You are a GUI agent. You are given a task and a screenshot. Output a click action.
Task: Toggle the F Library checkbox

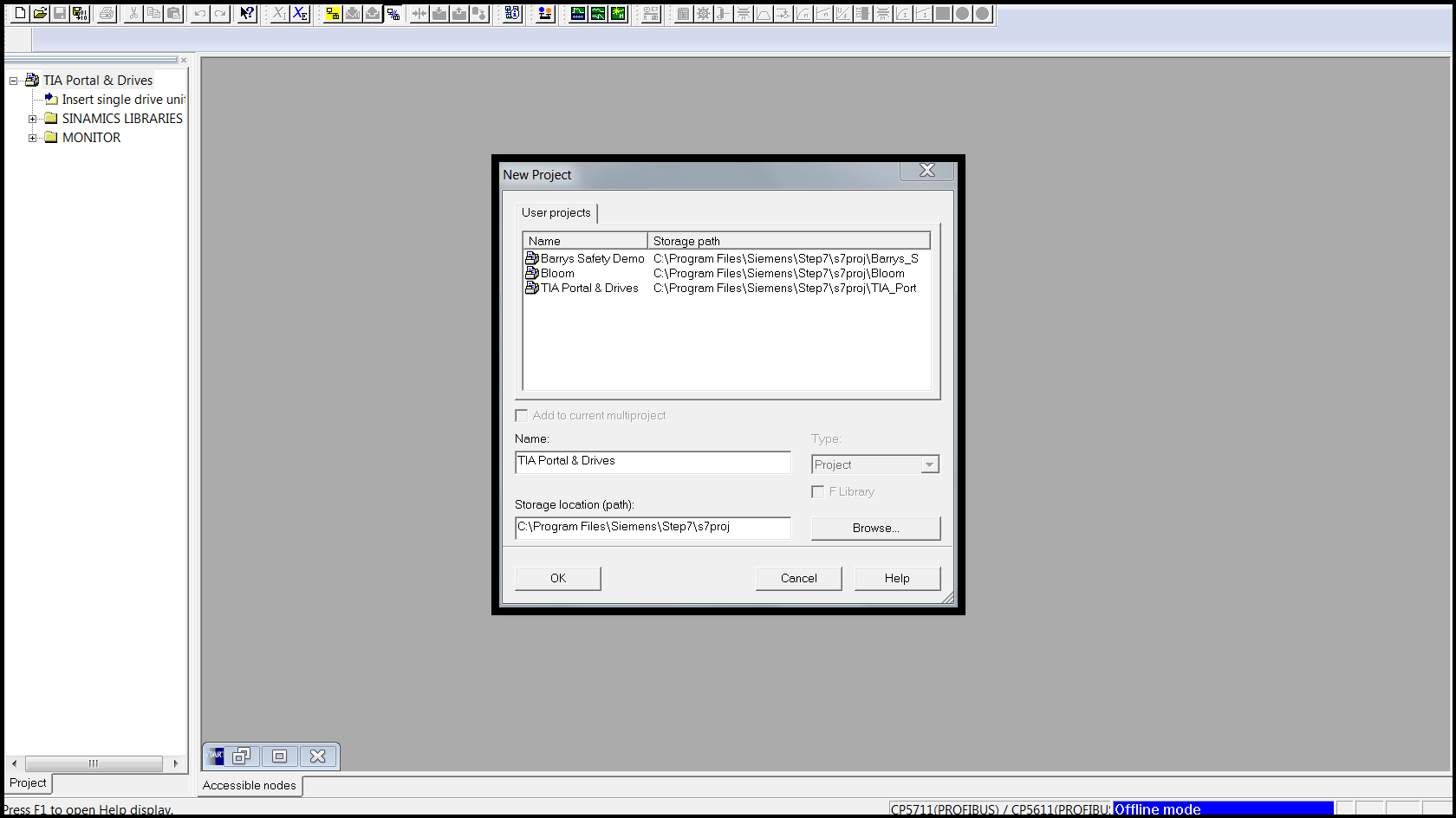tap(817, 491)
